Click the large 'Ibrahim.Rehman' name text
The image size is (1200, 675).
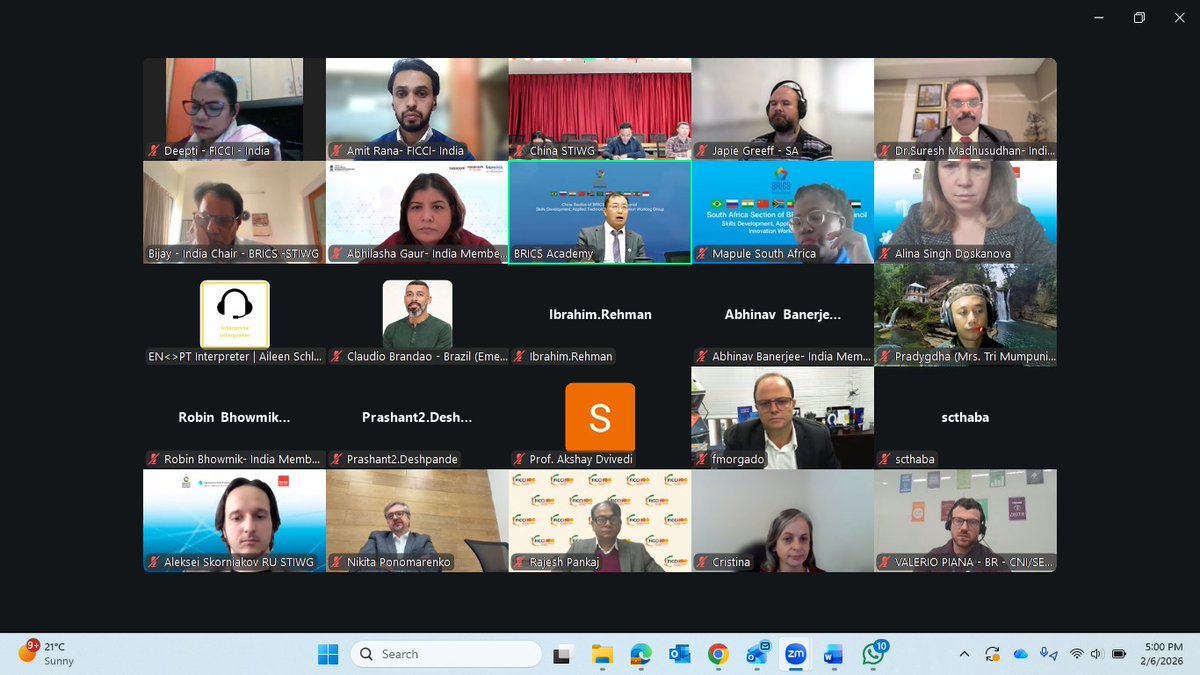pyautogui.click(x=600, y=314)
